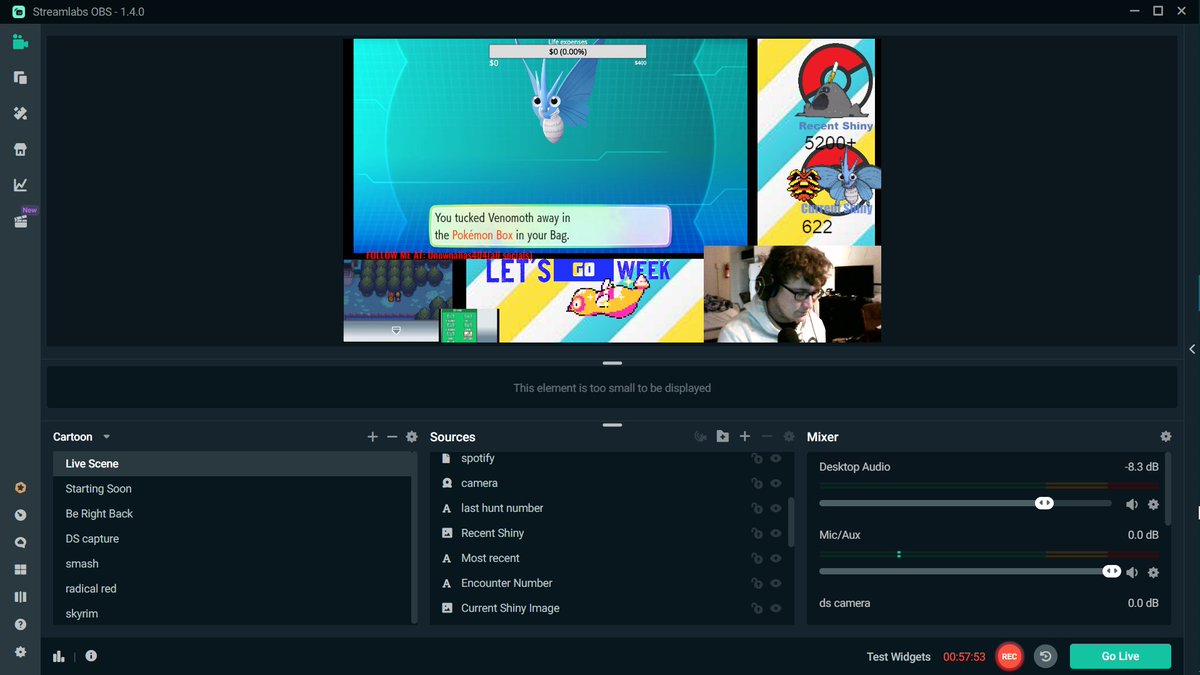Add a new scene with plus
The height and width of the screenshot is (675, 1200).
[373, 437]
